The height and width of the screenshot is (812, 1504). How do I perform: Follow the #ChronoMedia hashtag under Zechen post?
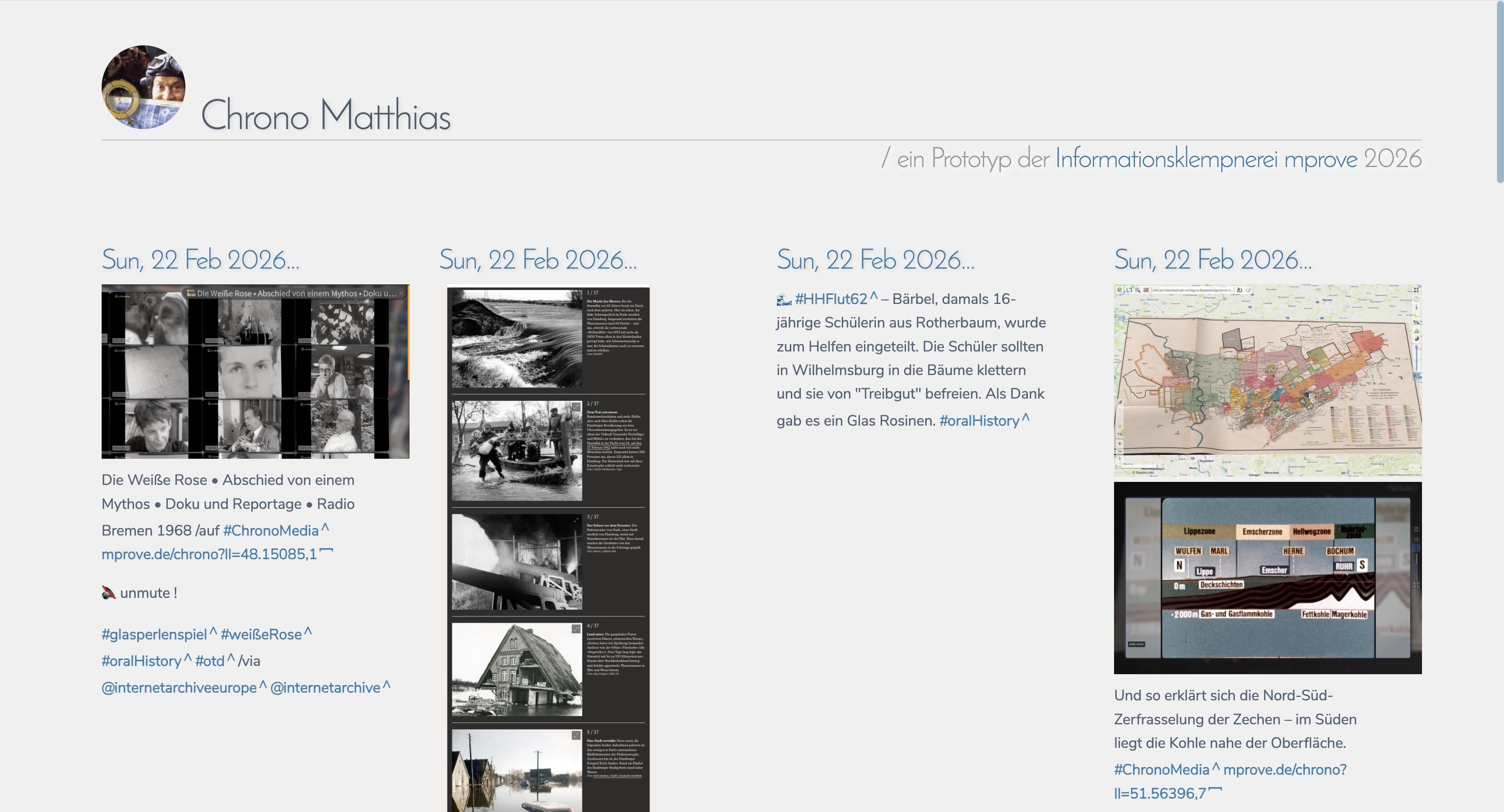(x=1166, y=769)
